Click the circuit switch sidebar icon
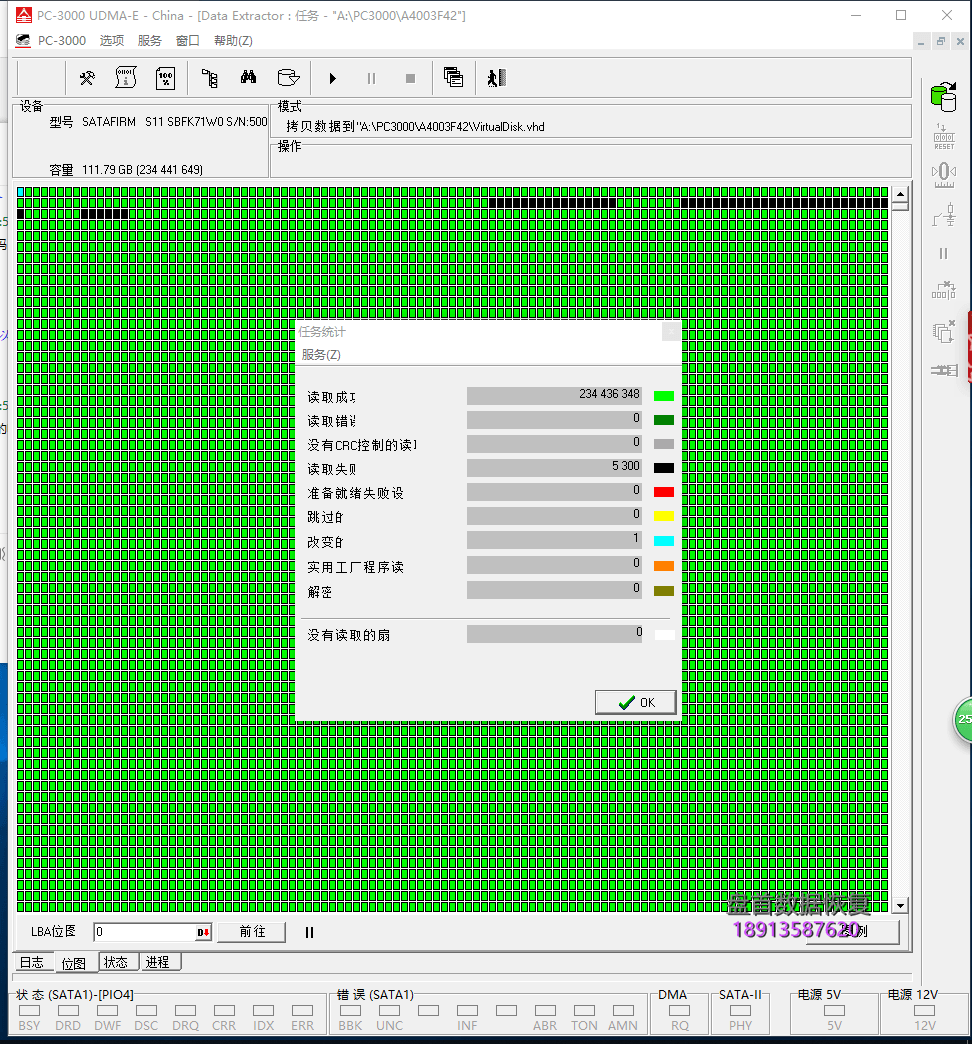This screenshot has height=1044, width=972. tap(944, 215)
